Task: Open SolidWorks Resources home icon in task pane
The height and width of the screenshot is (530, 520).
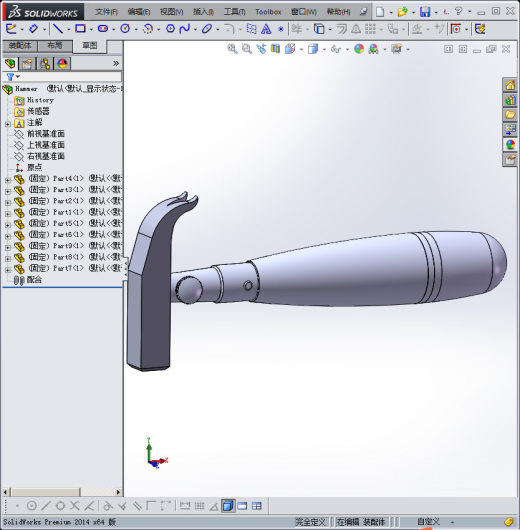Action: [x=510, y=85]
